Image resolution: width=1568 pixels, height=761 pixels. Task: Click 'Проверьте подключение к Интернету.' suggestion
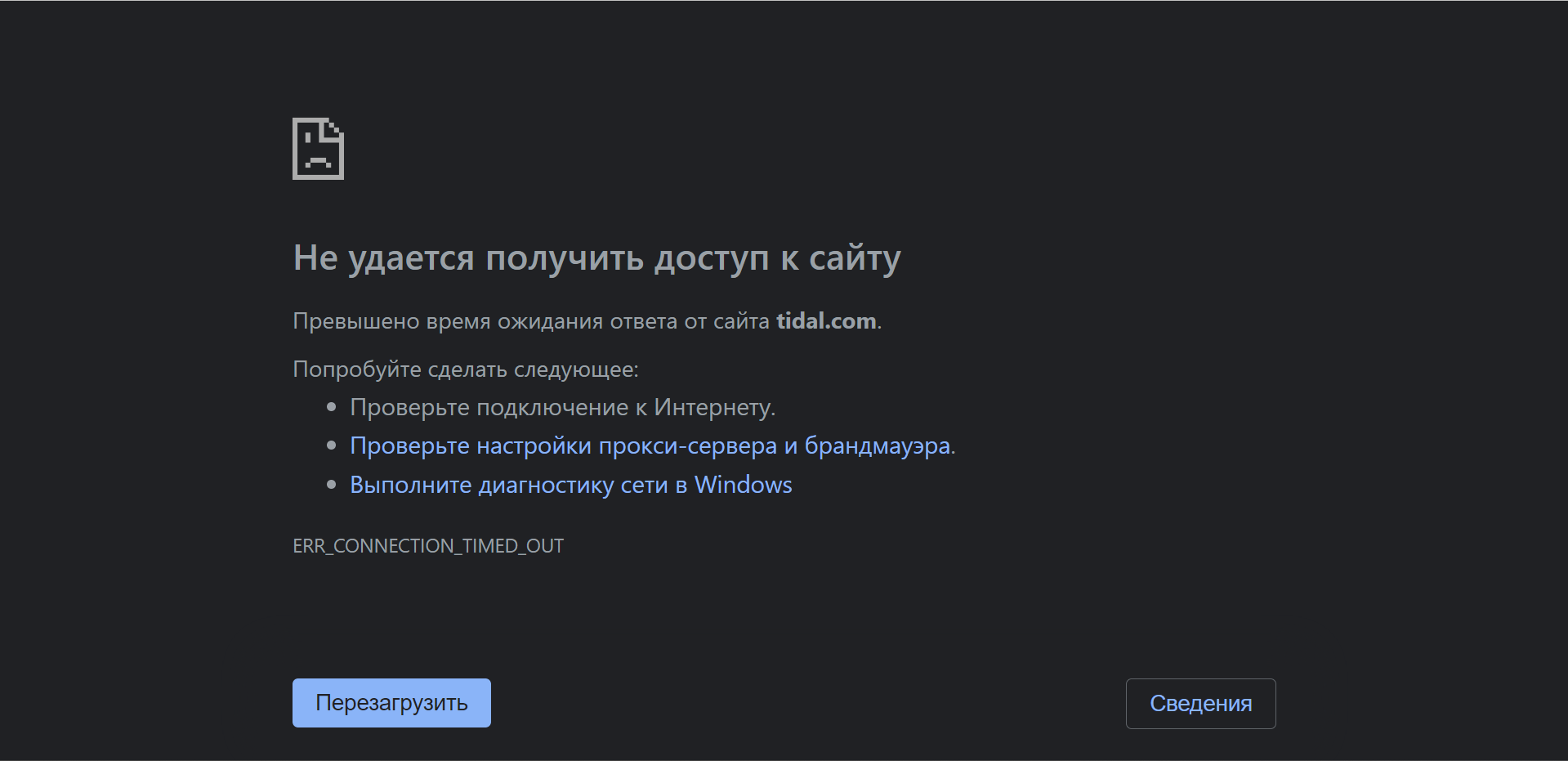coord(562,407)
